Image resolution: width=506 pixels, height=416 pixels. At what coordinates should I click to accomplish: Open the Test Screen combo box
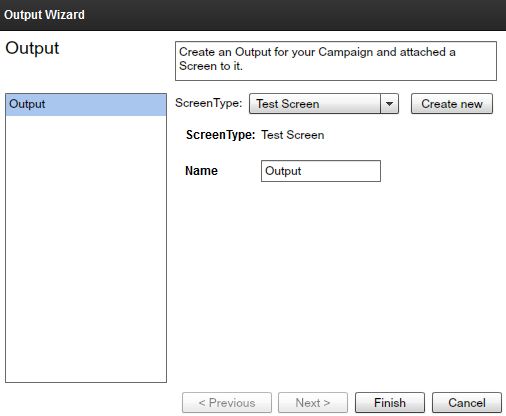pos(324,104)
